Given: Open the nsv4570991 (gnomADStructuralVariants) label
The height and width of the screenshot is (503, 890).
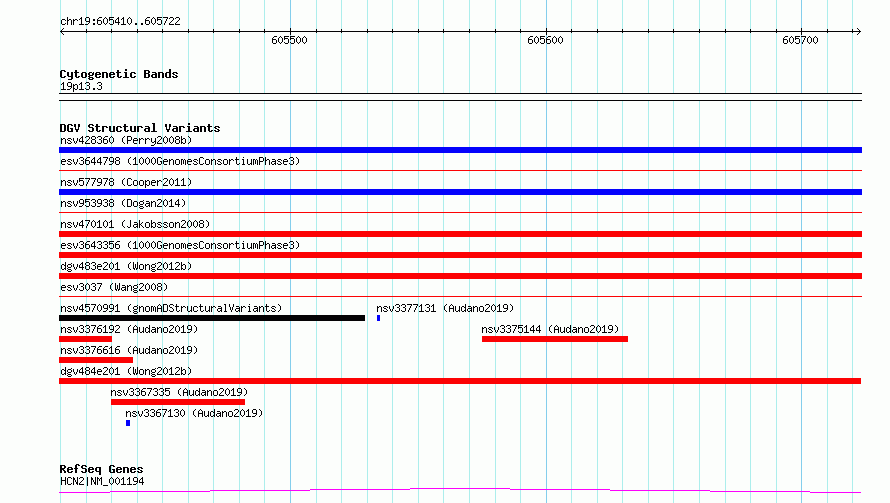Looking at the screenshot, I should (171, 308).
